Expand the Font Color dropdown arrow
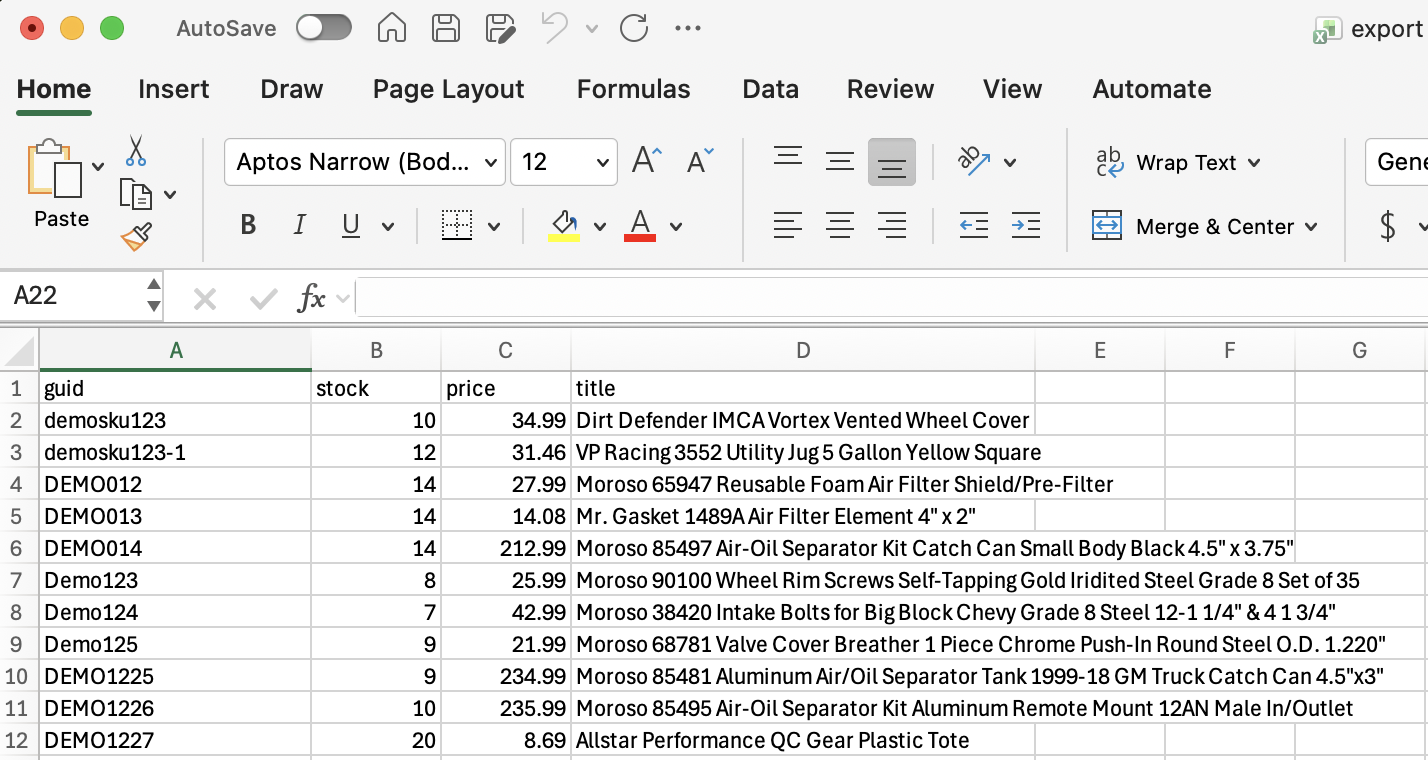The image size is (1428, 760). point(676,227)
